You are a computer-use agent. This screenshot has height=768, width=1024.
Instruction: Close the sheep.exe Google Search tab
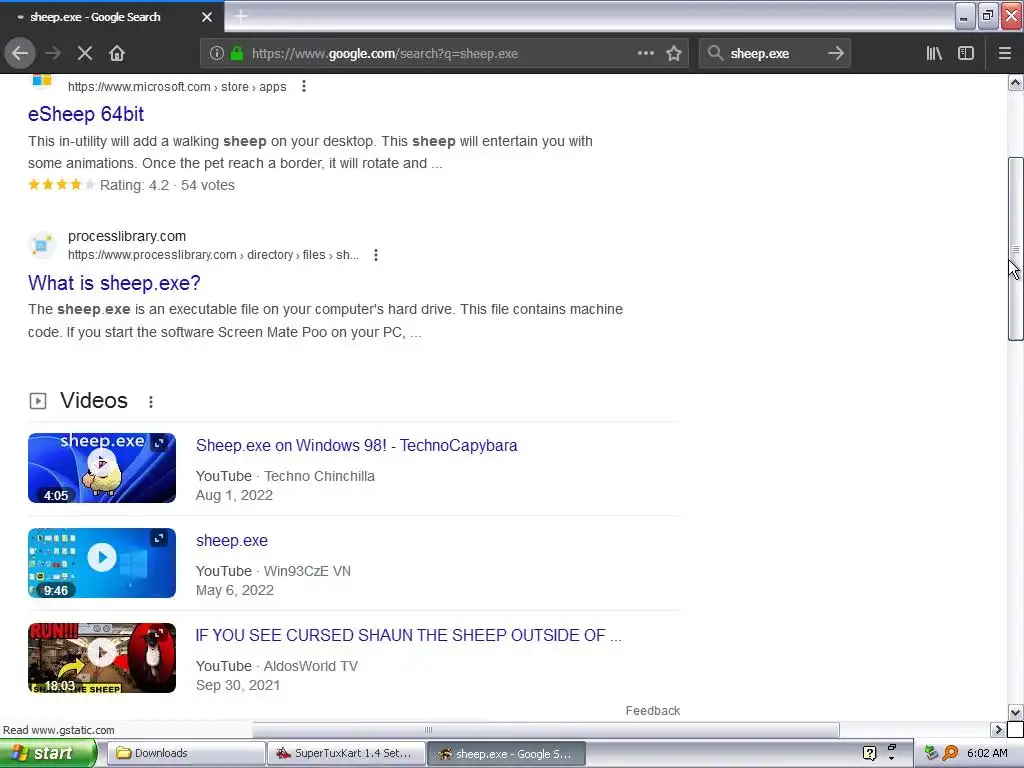pos(207,17)
